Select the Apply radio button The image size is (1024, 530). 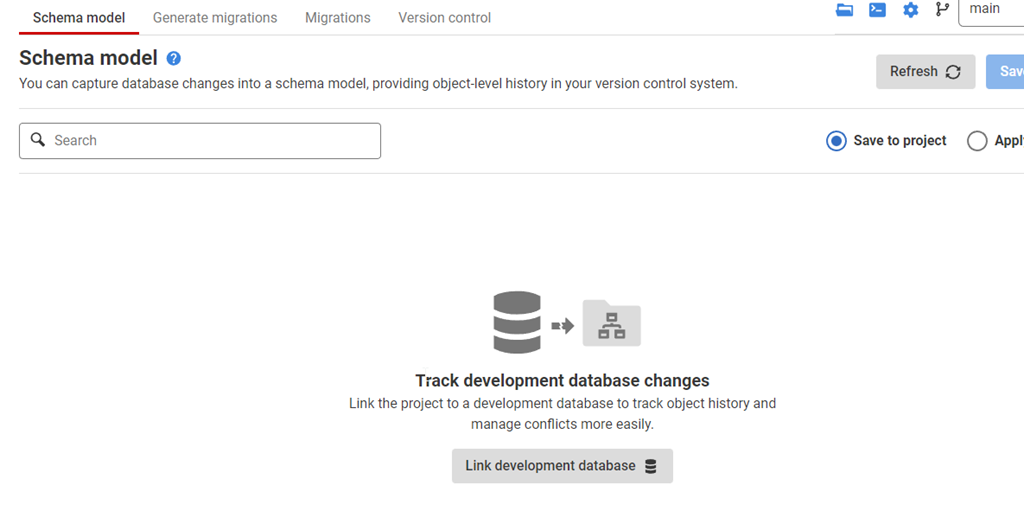(x=977, y=141)
